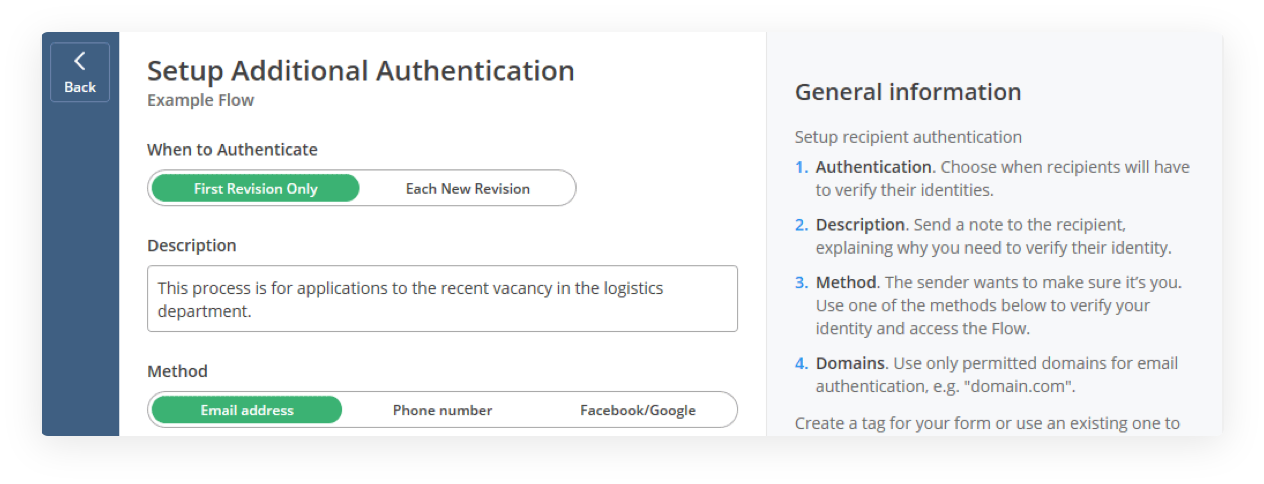This screenshot has width=1264, height=484.
Task: Choose Email address as authentication method
Action: pos(247,410)
